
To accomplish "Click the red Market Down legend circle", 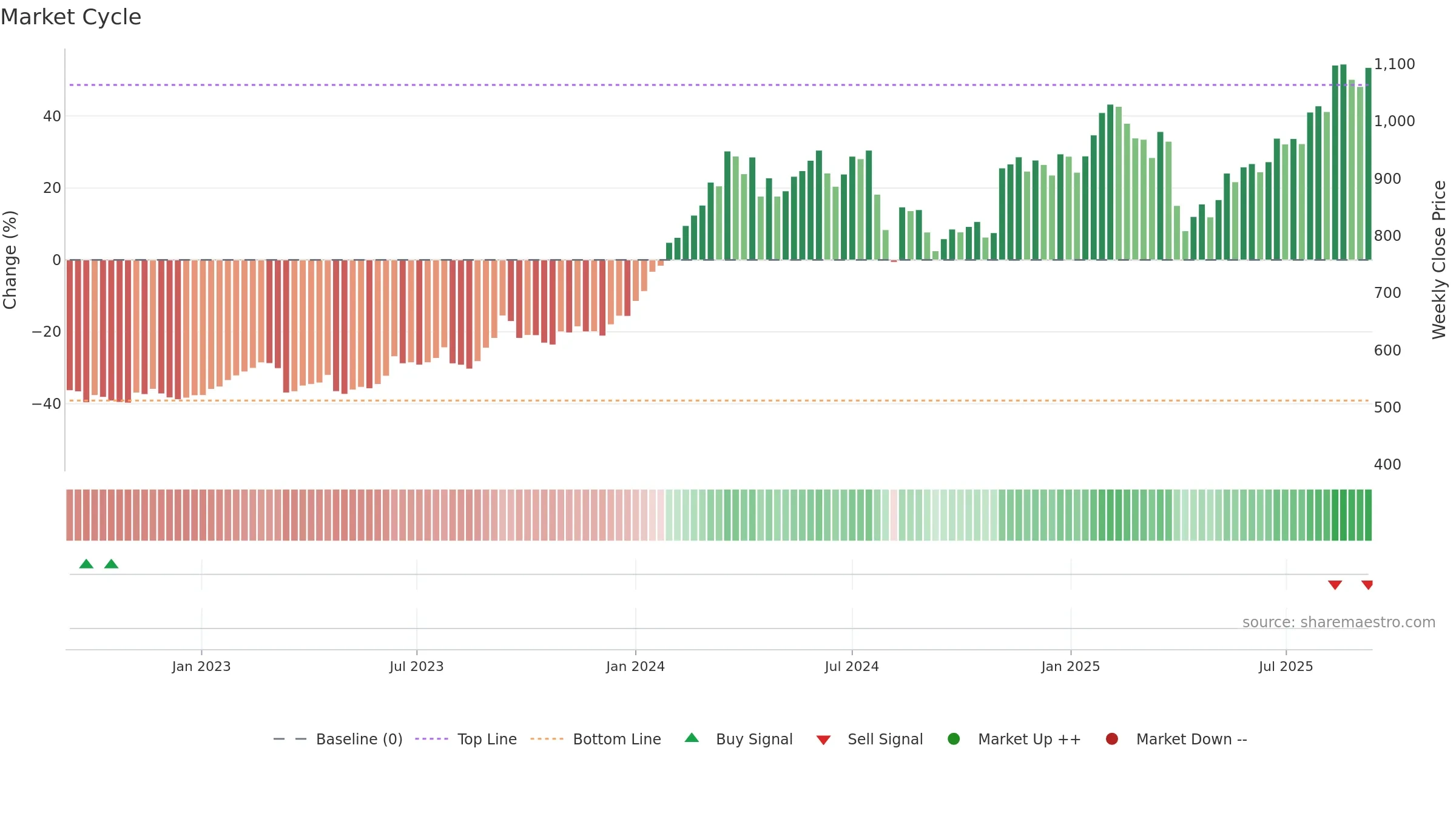I will pos(1112,739).
